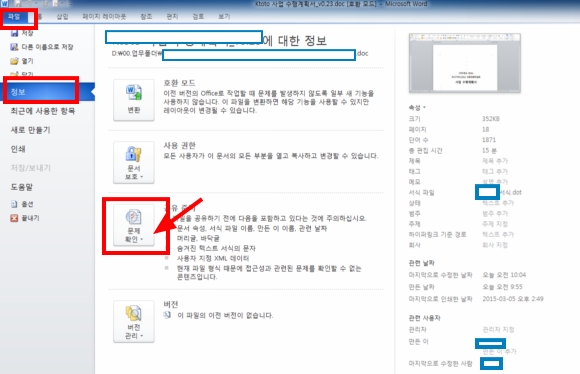Open the 버전 관리 (Manage Versions) dropdown
Viewport: 580px width, 374px height.
point(134,321)
